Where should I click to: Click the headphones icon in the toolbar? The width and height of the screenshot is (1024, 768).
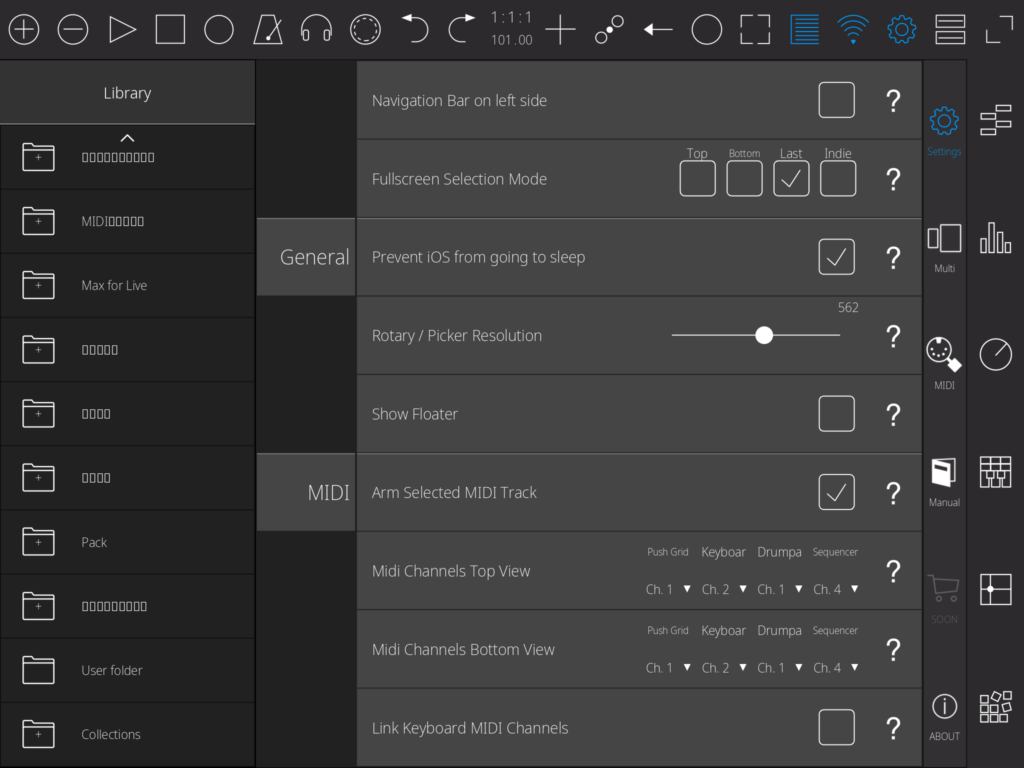click(x=316, y=30)
